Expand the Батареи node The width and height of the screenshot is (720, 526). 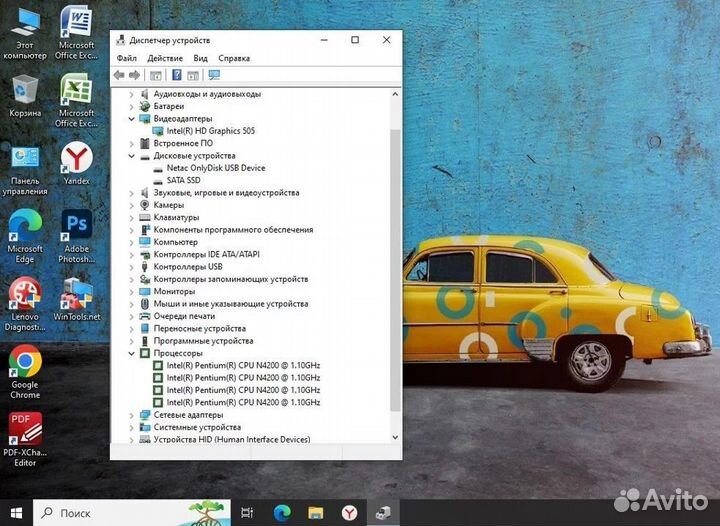tap(131, 106)
